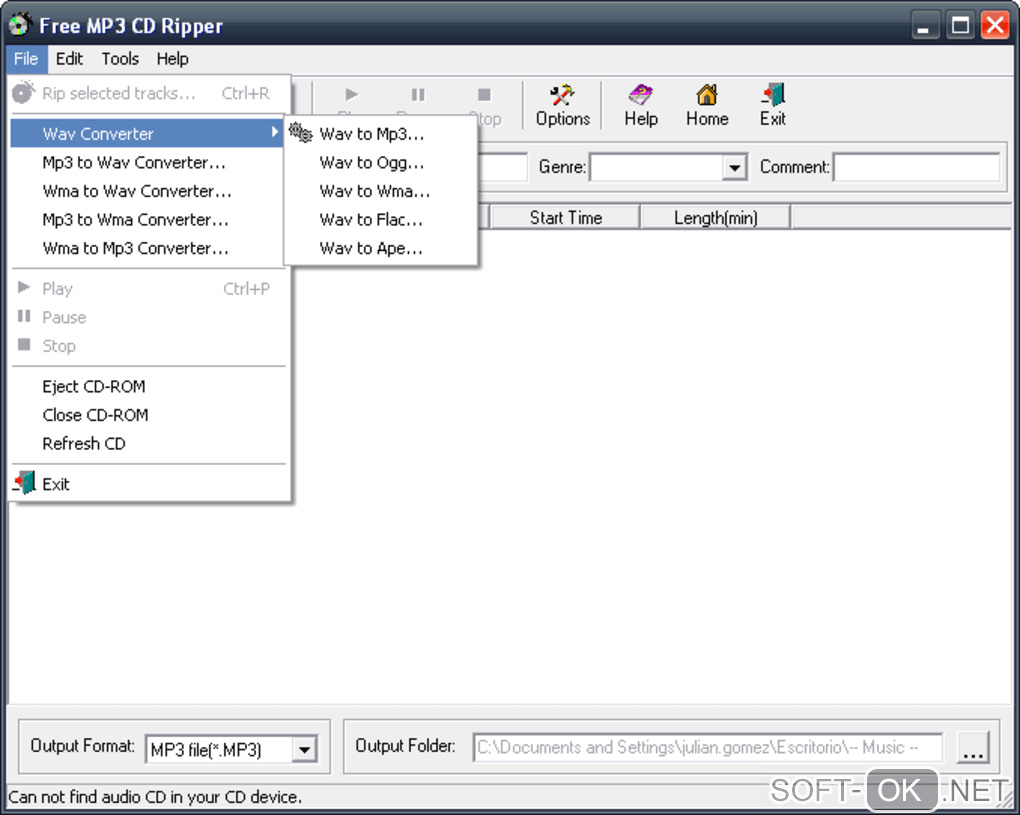Open the Genre dropdown arrow
Screen dimensions: 1020x815
click(734, 168)
